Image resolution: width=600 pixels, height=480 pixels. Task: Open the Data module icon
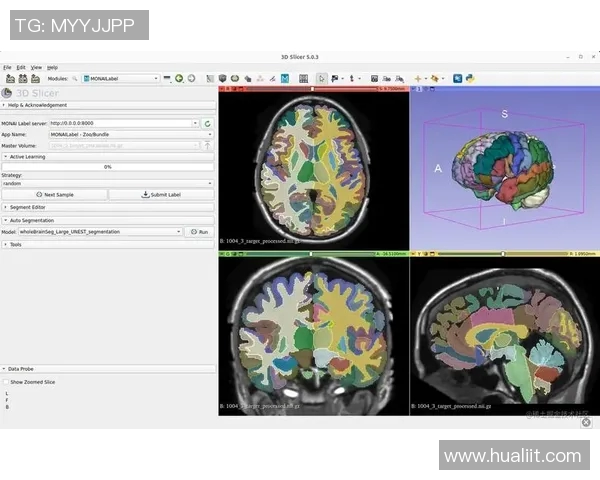[x=210, y=78]
